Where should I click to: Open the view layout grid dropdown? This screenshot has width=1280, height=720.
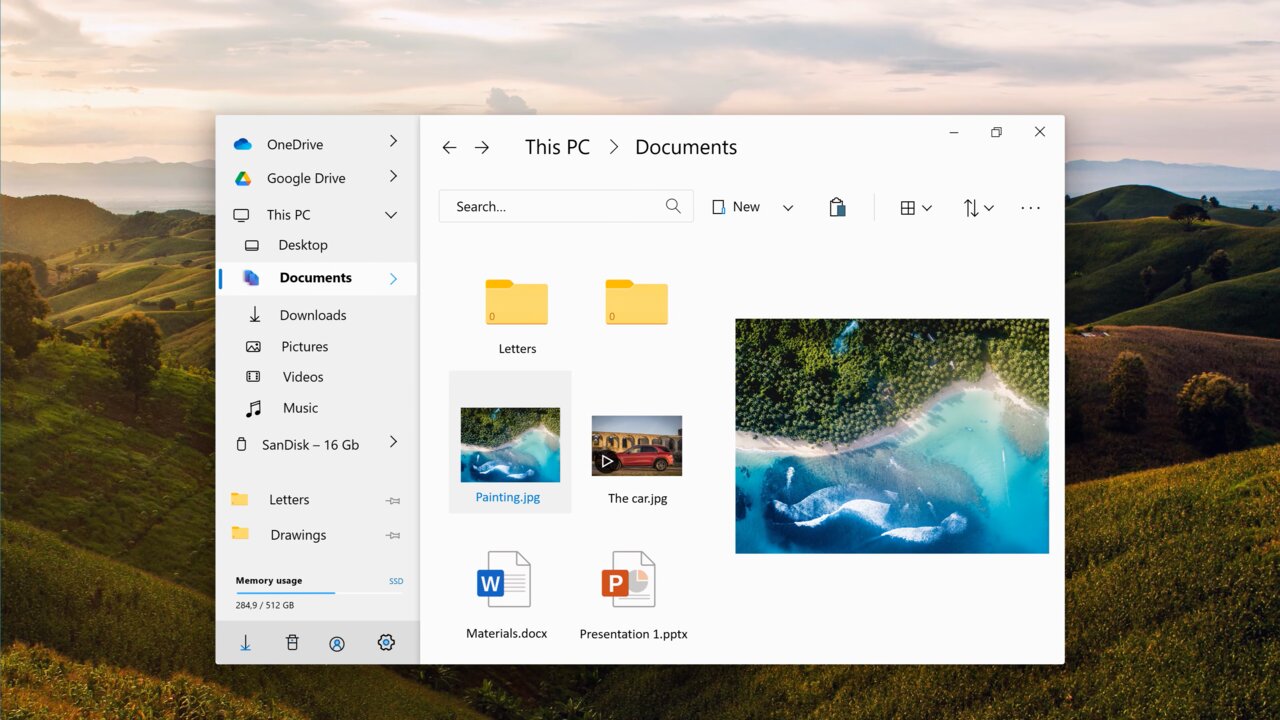915,208
